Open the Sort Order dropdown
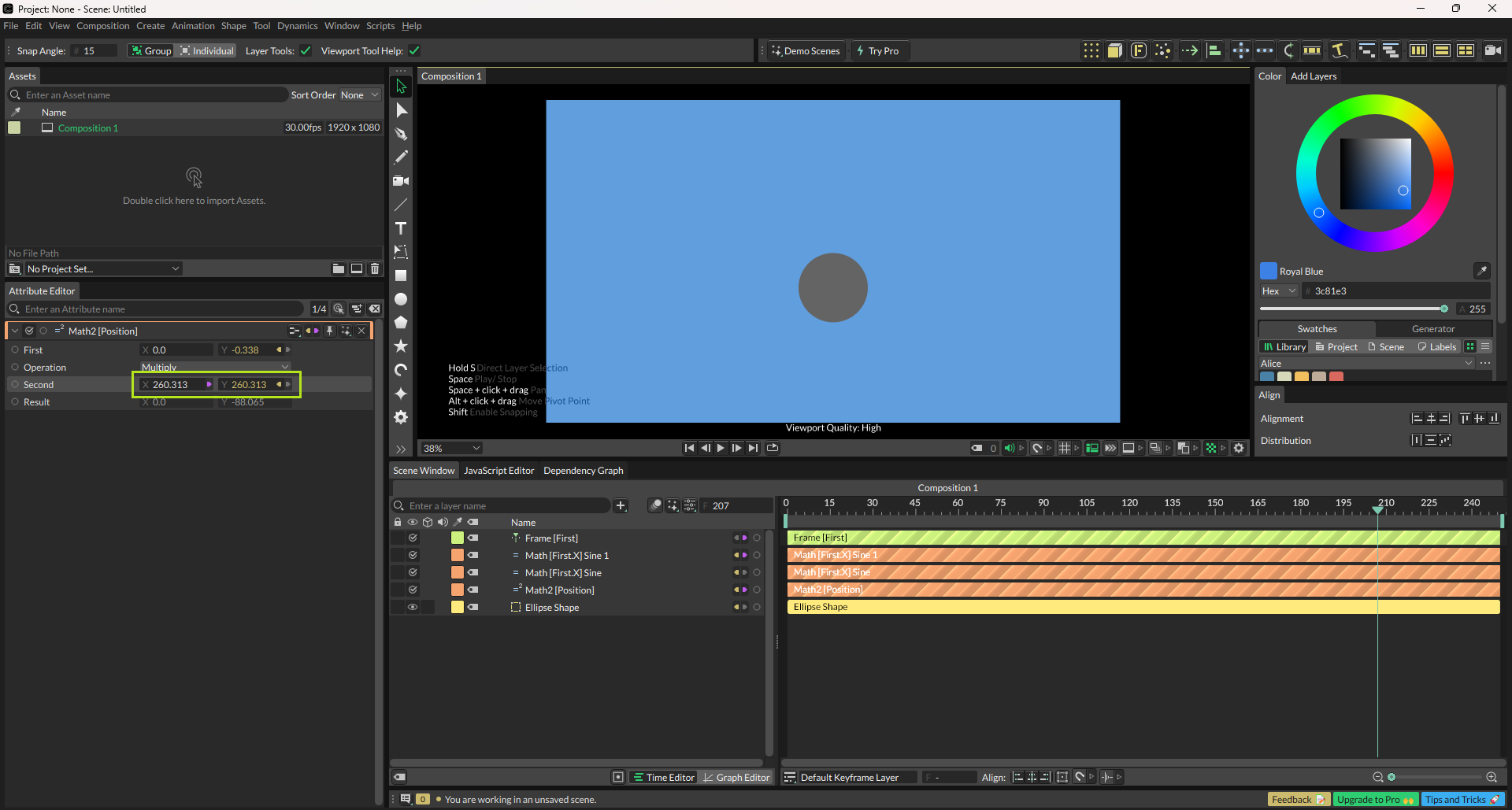This screenshot has height=810, width=1512. coord(359,95)
